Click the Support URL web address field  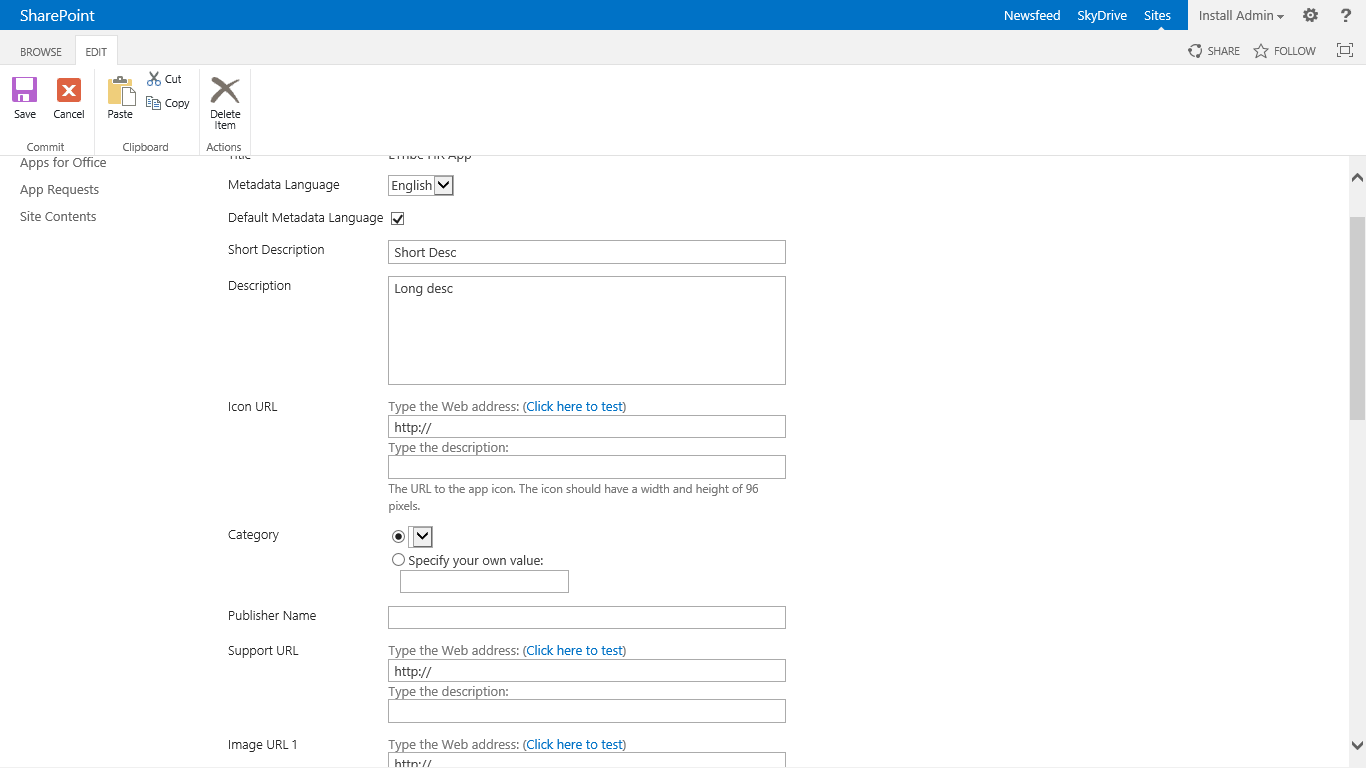587,670
